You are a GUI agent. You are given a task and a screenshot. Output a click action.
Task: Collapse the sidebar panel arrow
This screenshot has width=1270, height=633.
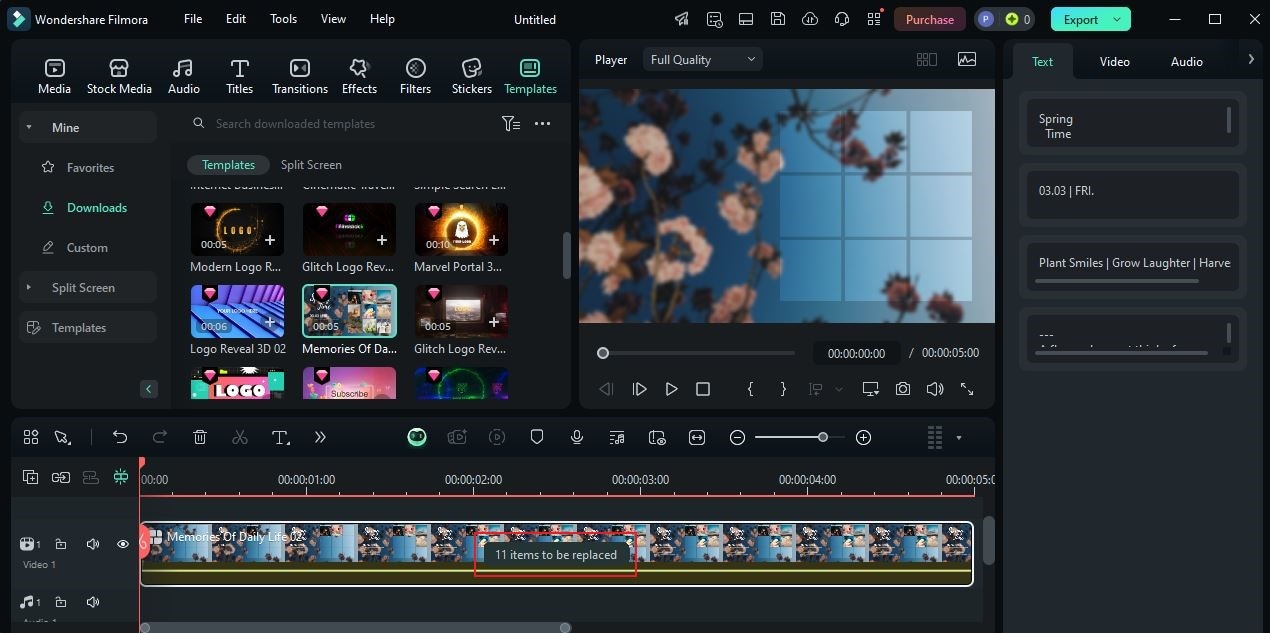coord(149,389)
